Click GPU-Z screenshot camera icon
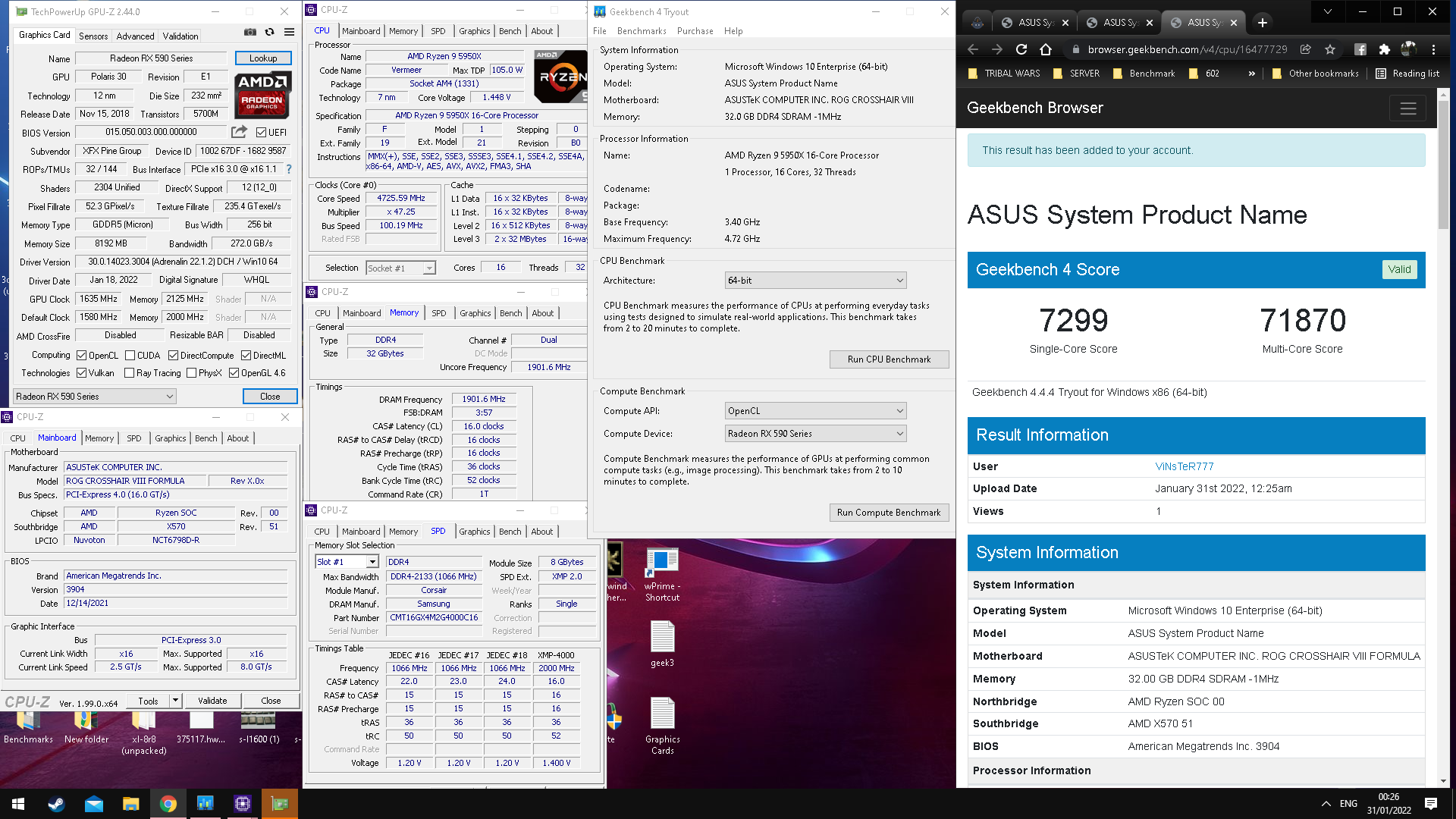This screenshot has height=819, width=1456. [x=249, y=32]
